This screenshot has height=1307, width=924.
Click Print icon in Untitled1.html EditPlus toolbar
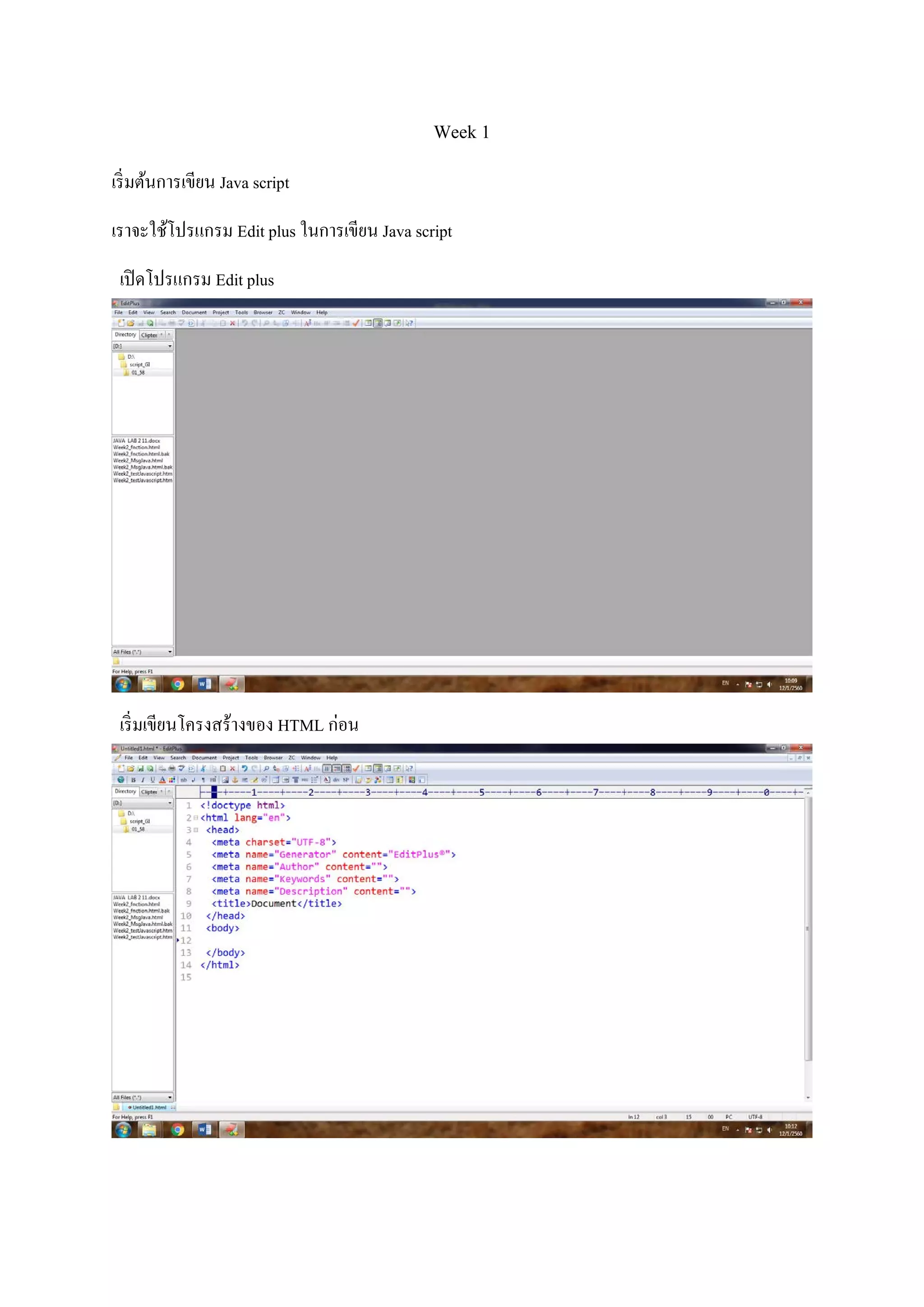click(x=172, y=769)
